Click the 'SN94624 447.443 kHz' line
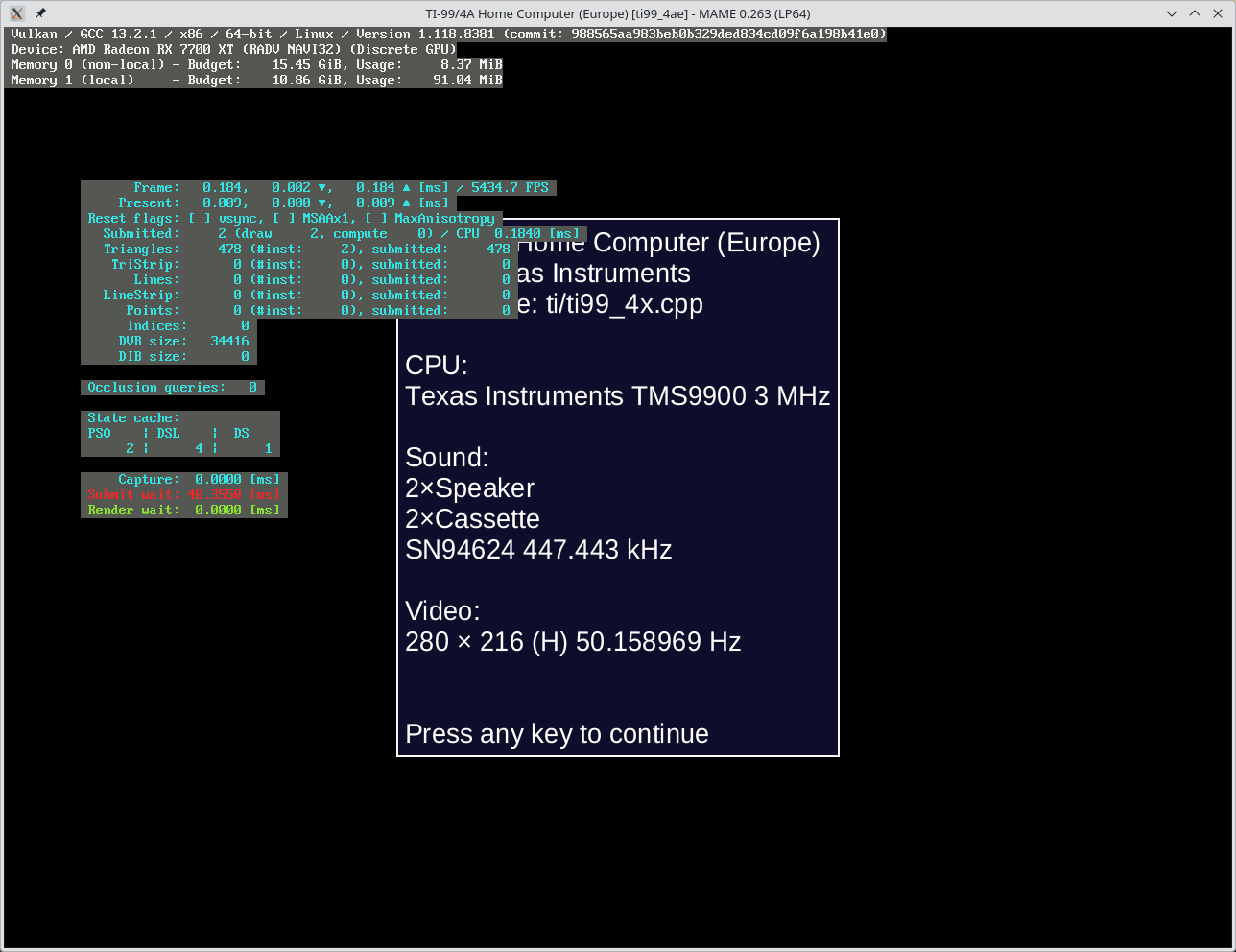 [538, 550]
